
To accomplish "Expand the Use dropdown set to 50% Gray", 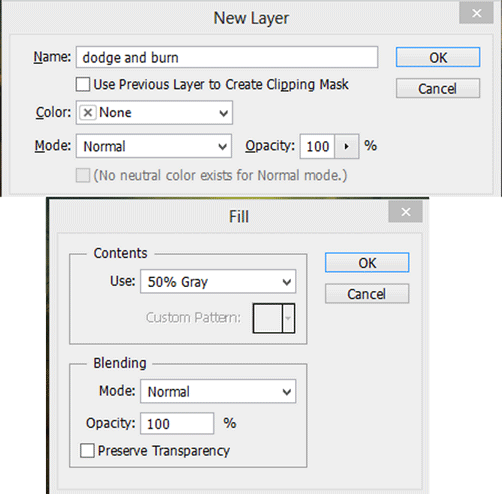I will point(218,282).
